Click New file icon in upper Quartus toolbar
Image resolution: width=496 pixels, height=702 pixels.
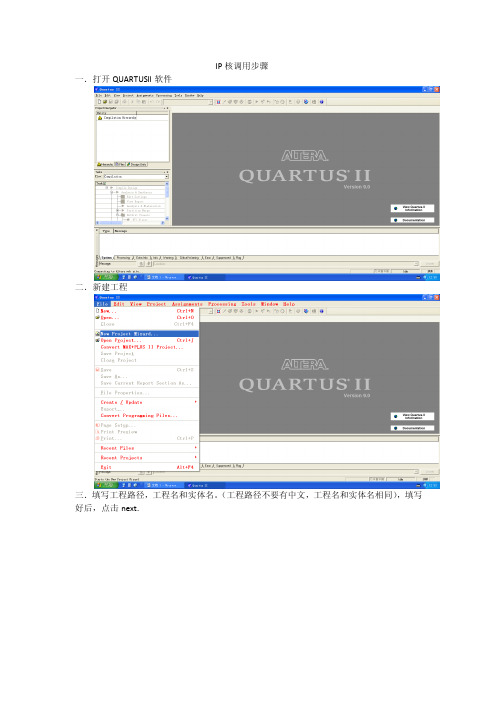pos(99,102)
